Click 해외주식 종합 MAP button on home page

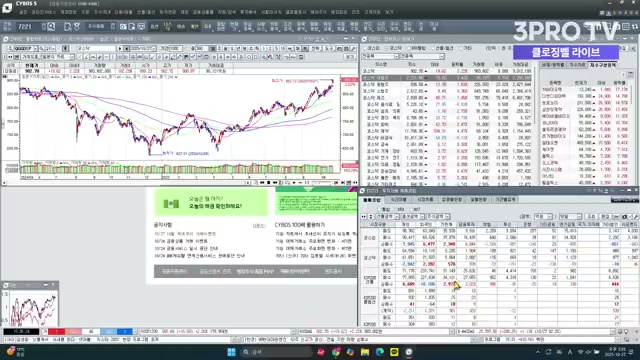point(255,271)
